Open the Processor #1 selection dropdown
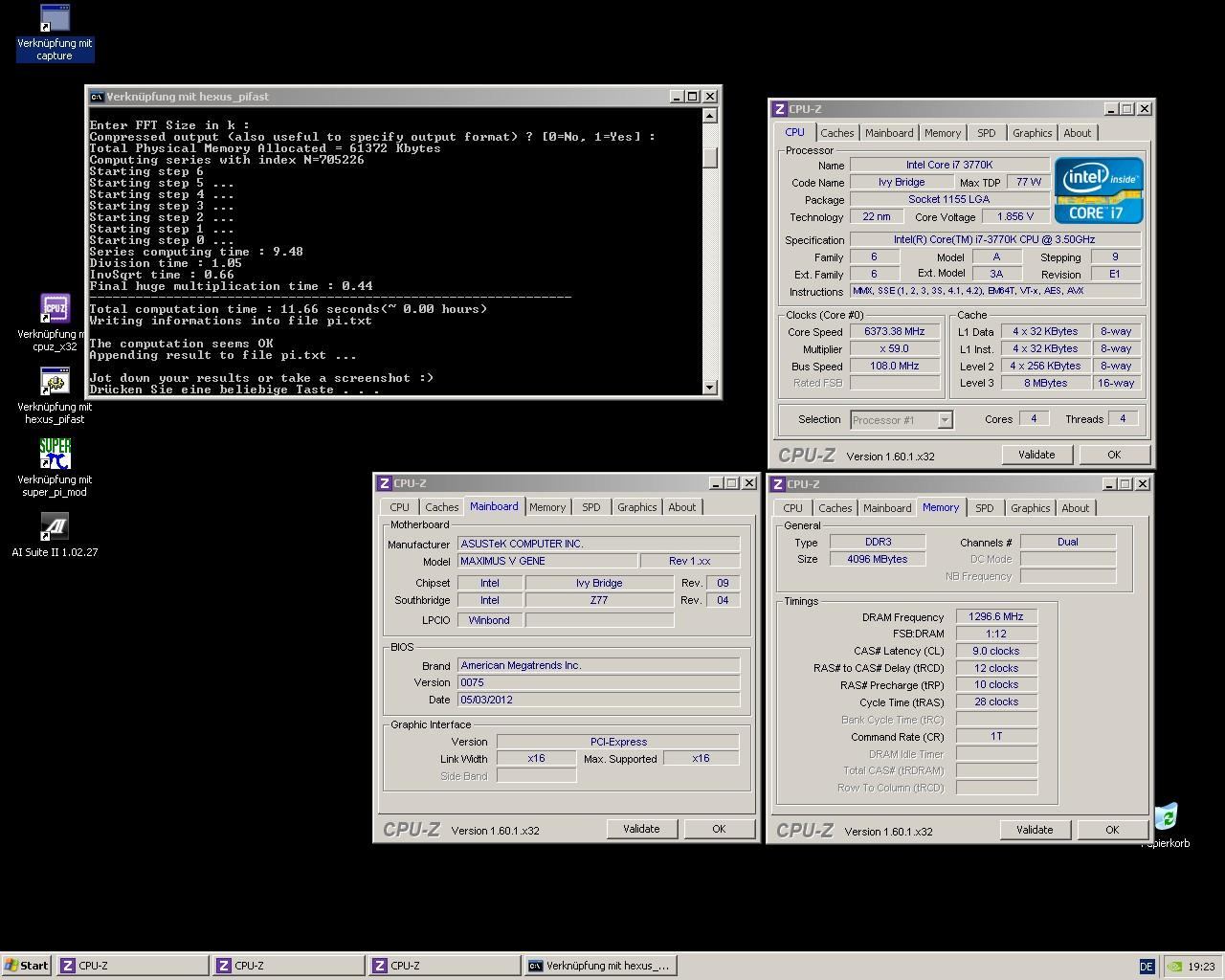 point(901,419)
